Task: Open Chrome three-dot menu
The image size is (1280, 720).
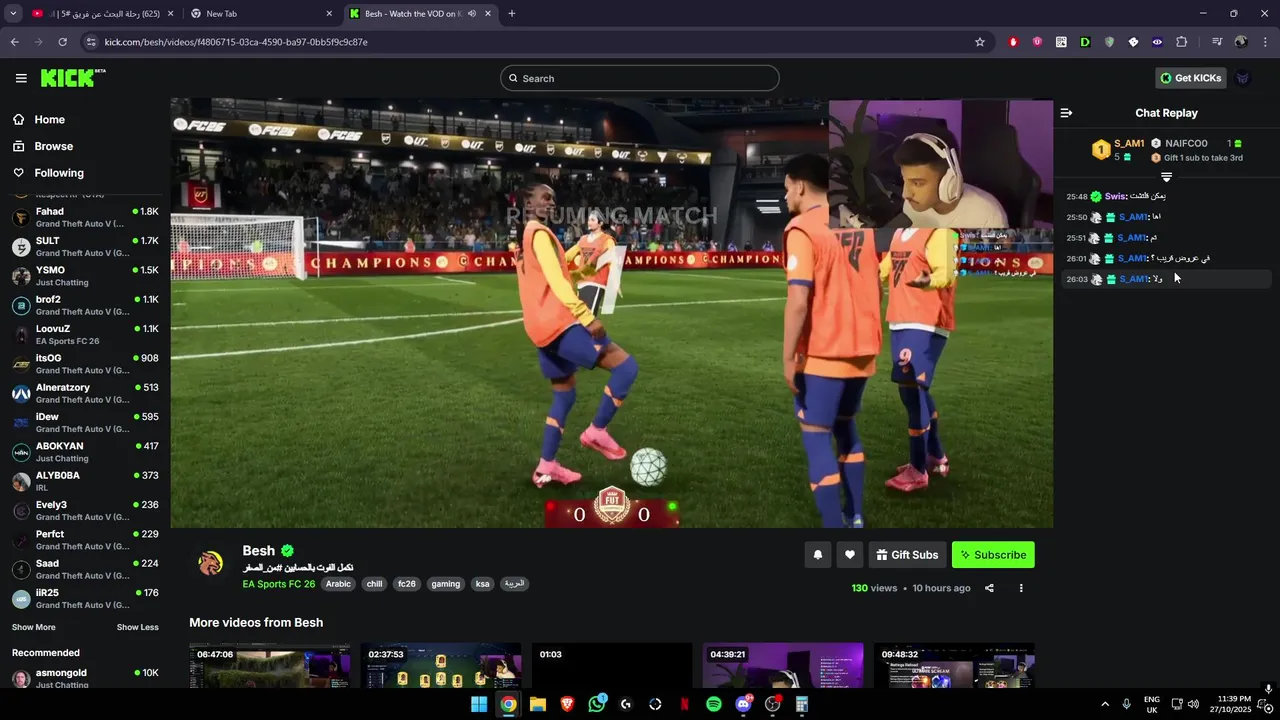Action: coord(1266,42)
